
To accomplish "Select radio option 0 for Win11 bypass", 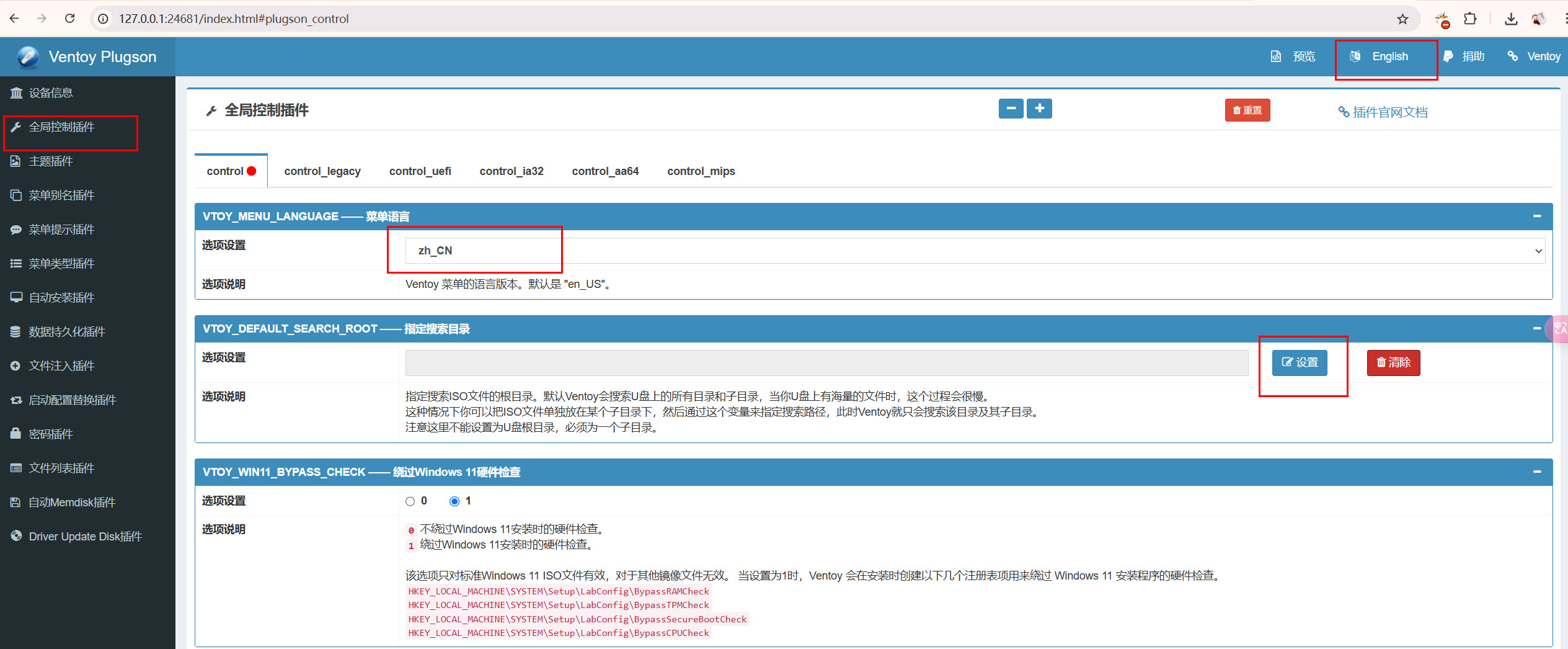I will click(410, 501).
